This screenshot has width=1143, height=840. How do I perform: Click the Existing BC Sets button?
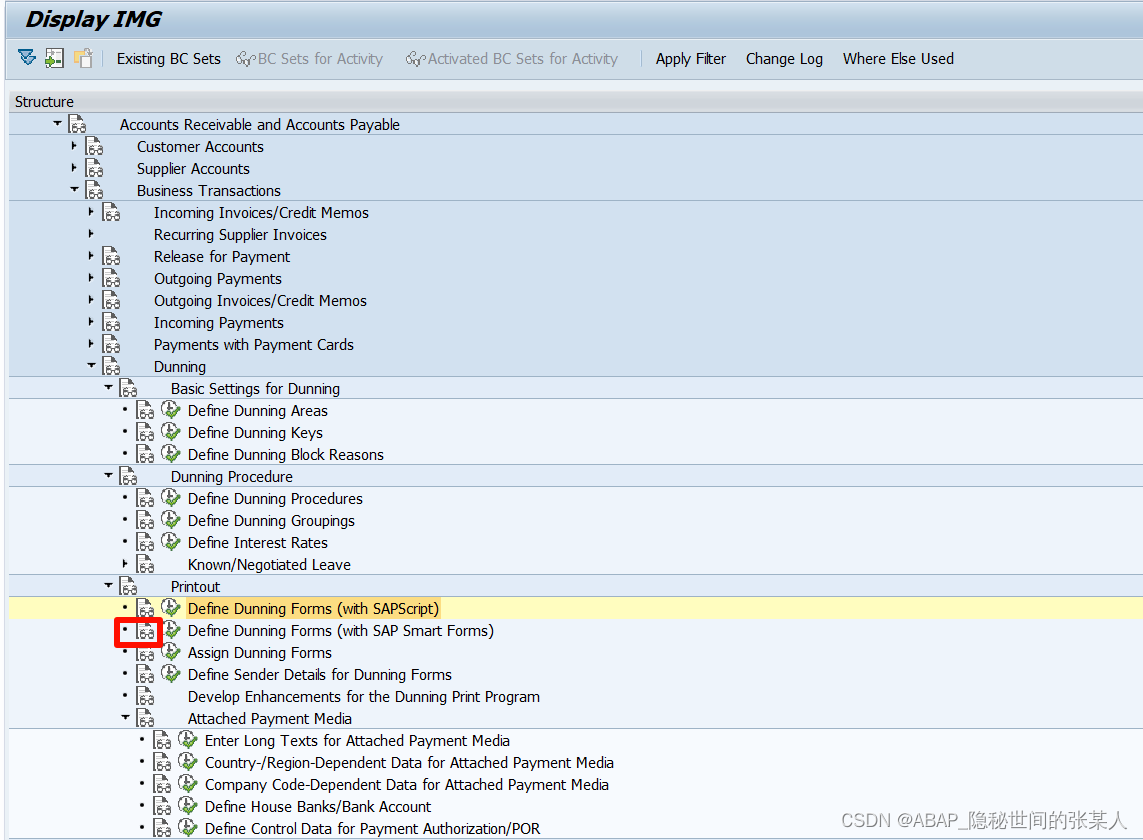click(x=168, y=59)
